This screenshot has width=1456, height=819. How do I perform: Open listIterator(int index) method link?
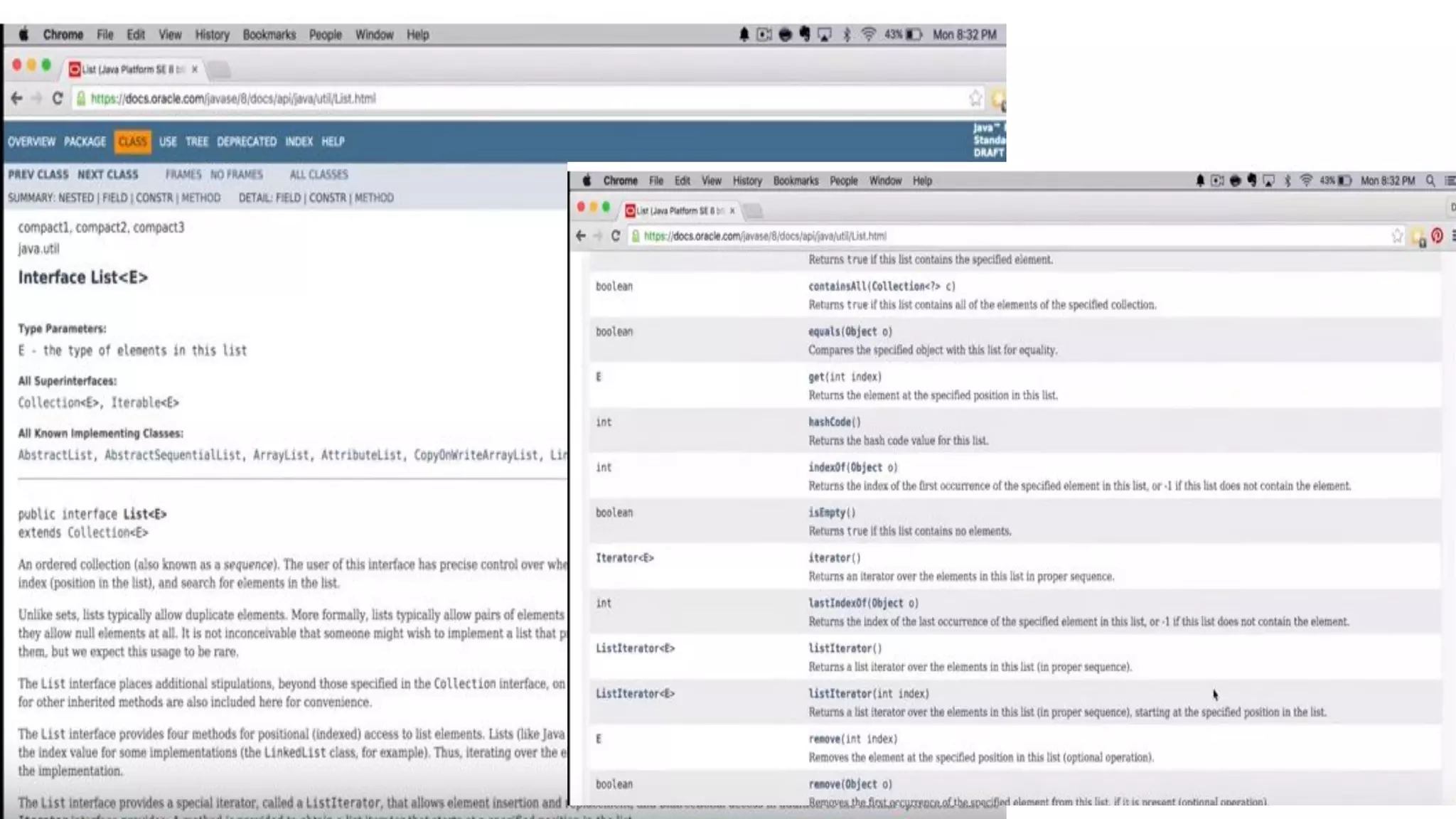coord(868,694)
